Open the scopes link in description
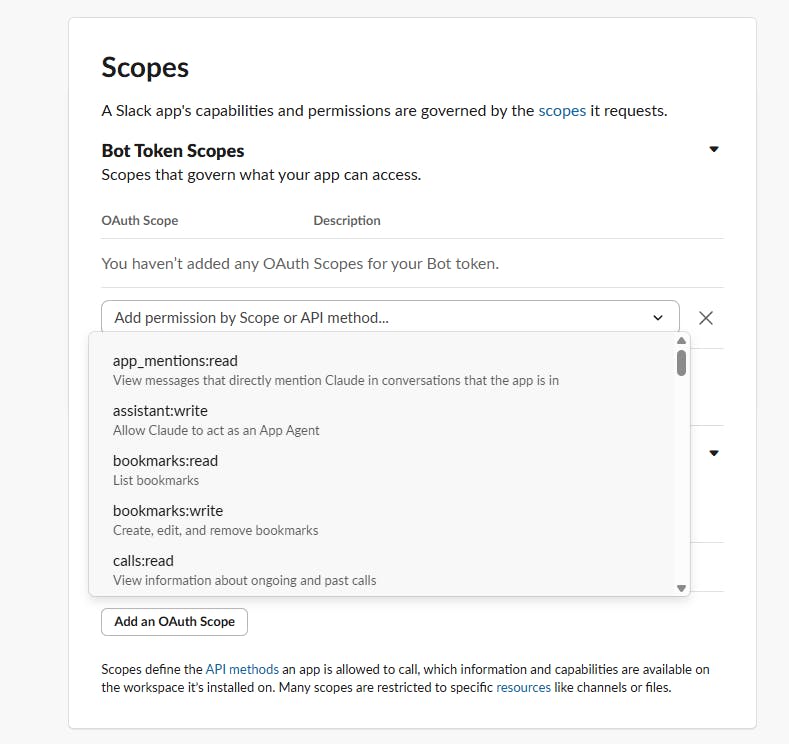This screenshot has width=789, height=744. pos(562,111)
